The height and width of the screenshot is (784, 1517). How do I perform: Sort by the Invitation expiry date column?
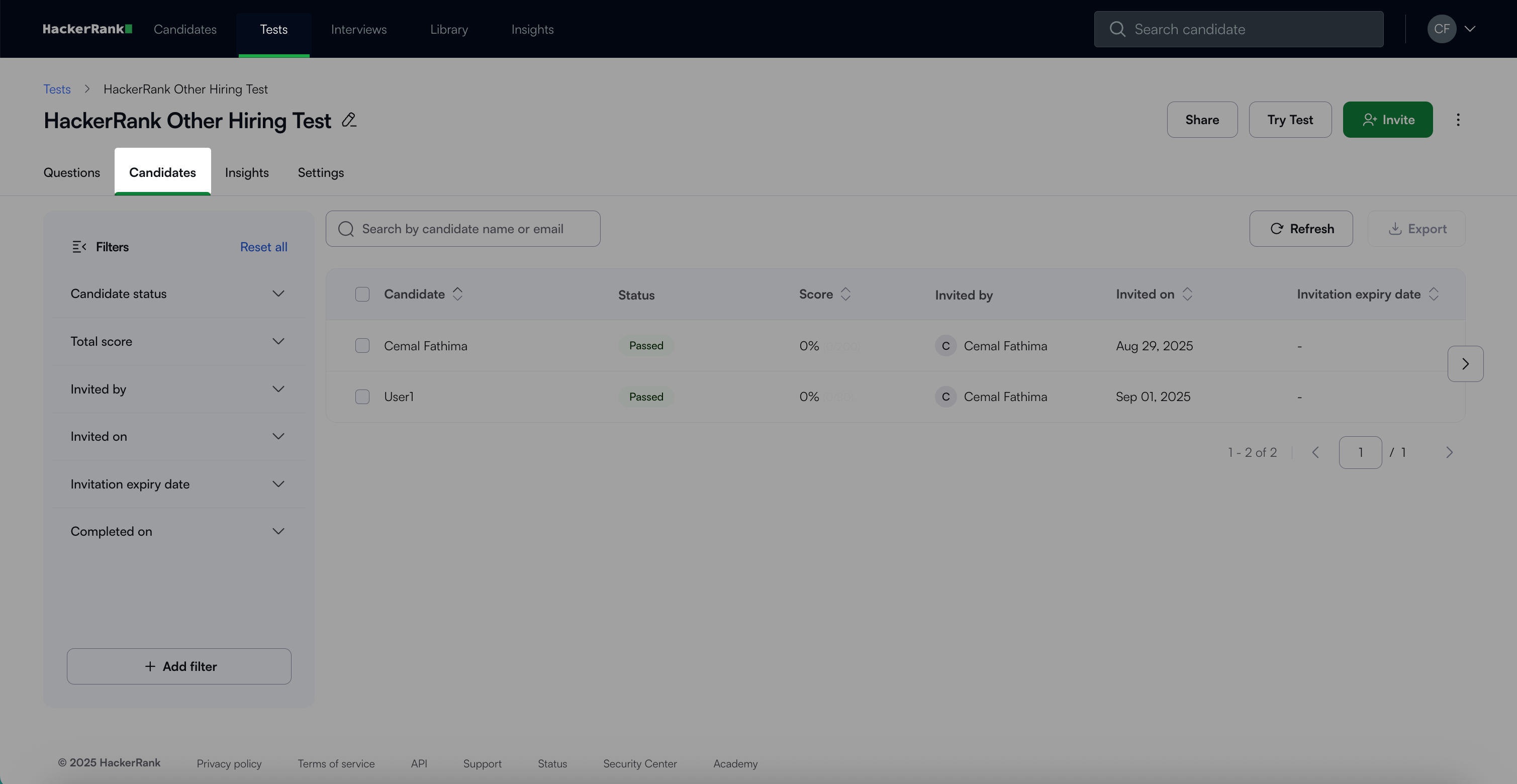(1434, 295)
